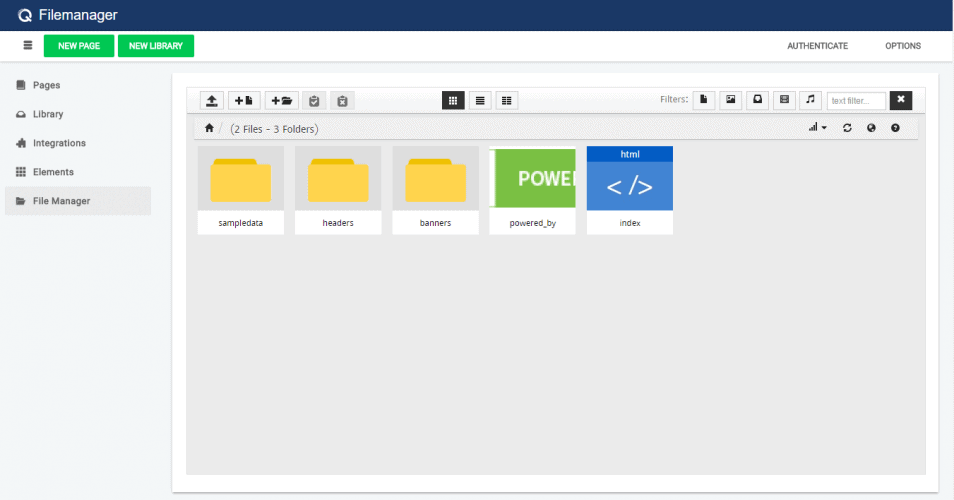Click the new file icon
Viewport: 954px width, 500px height.
click(x=244, y=100)
